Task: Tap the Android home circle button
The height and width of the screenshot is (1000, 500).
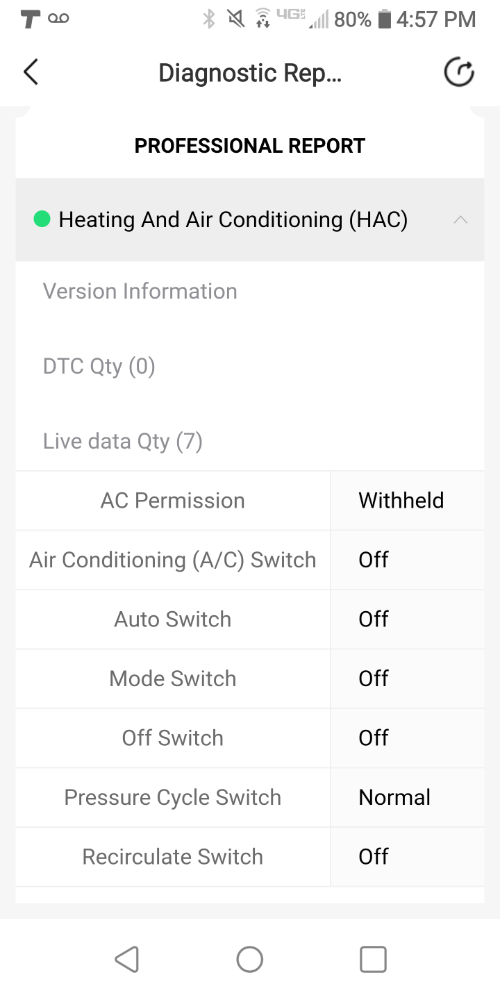Action: 249,959
